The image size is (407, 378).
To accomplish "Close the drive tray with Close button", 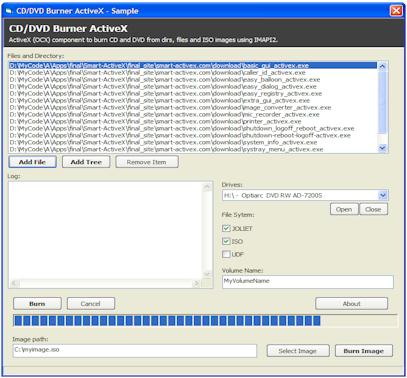I will coord(373,209).
